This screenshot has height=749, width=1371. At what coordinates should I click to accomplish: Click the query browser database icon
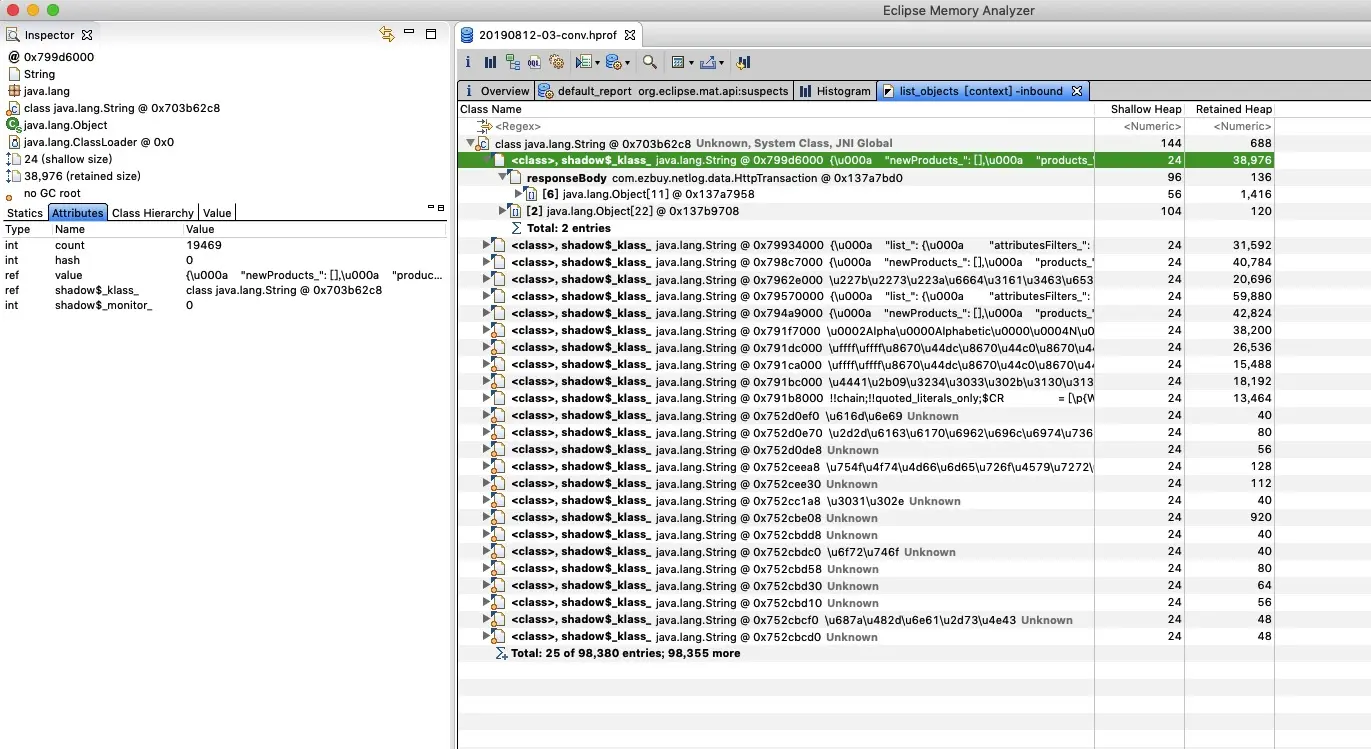coord(613,62)
